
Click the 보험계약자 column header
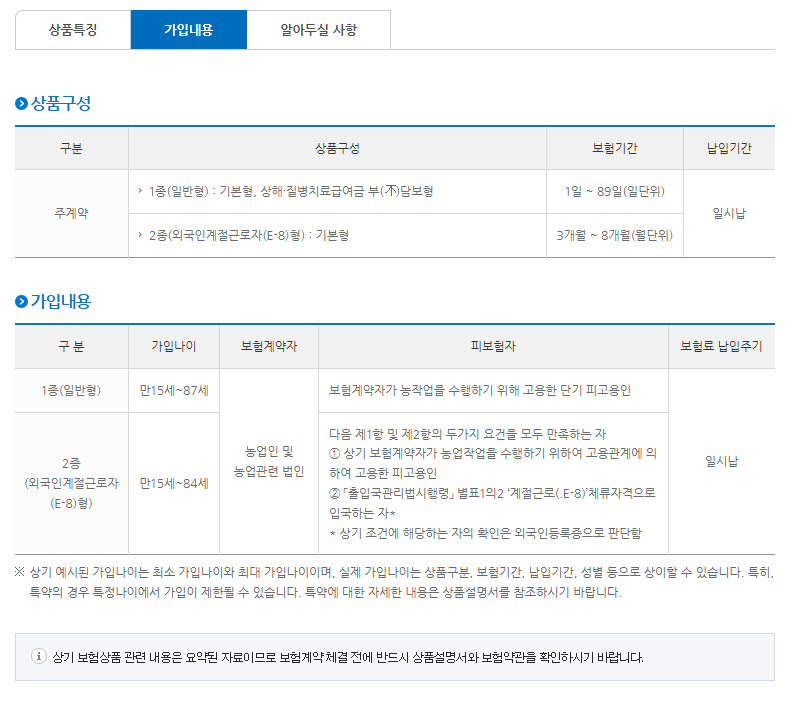point(269,346)
